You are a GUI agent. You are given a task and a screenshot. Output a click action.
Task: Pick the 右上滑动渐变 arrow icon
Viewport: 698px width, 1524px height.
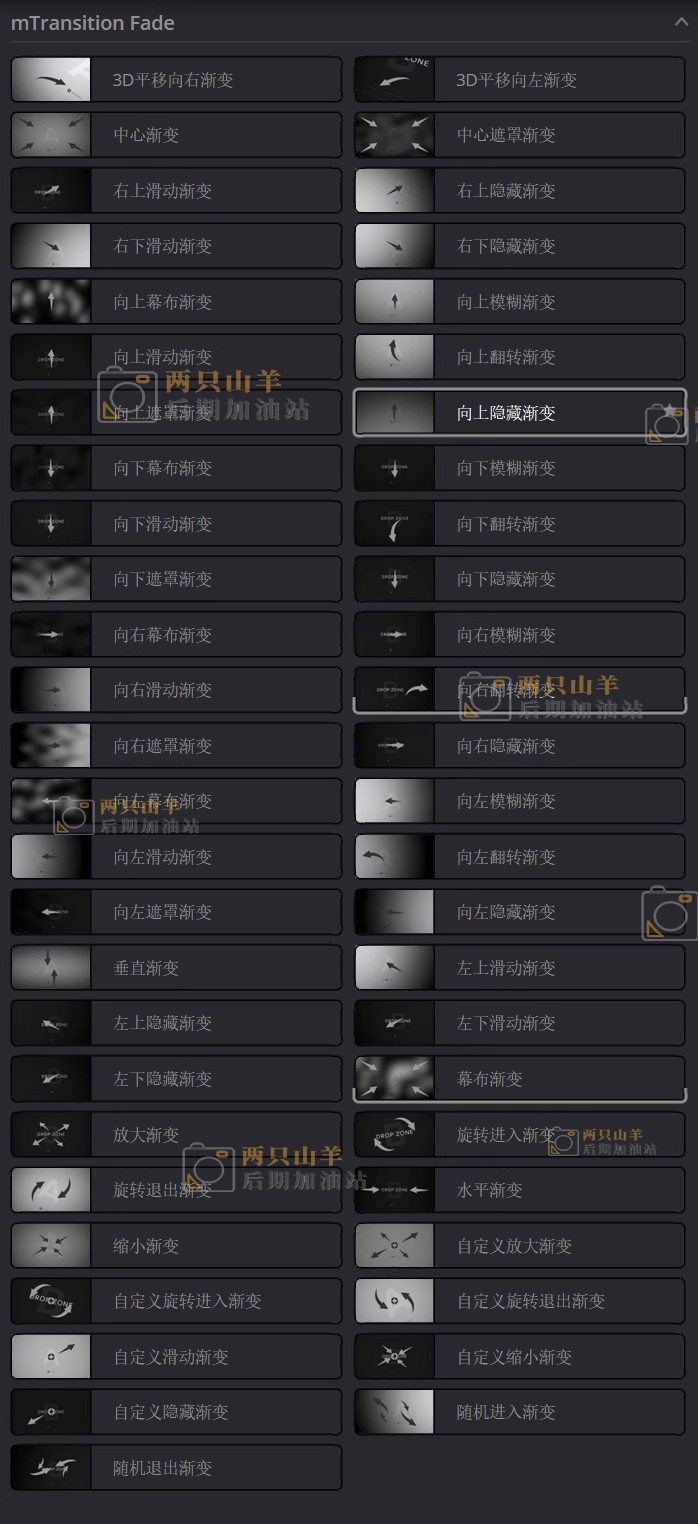(x=51, y=191)
